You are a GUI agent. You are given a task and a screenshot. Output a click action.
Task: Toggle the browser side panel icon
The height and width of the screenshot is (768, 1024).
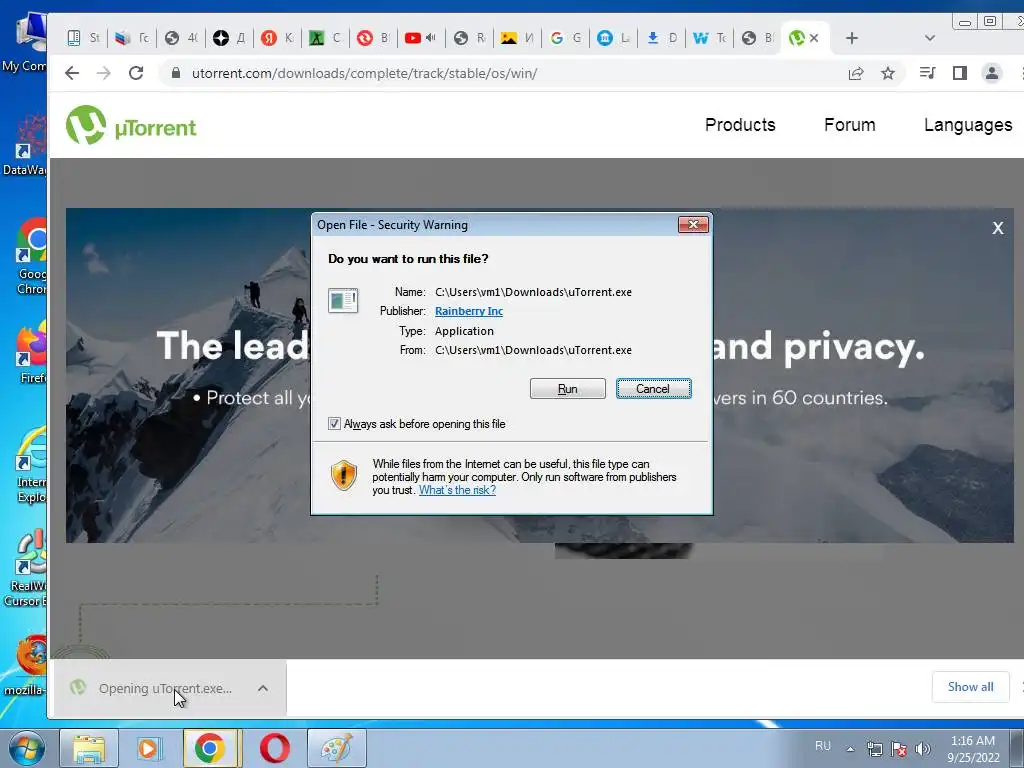(959, 73)
